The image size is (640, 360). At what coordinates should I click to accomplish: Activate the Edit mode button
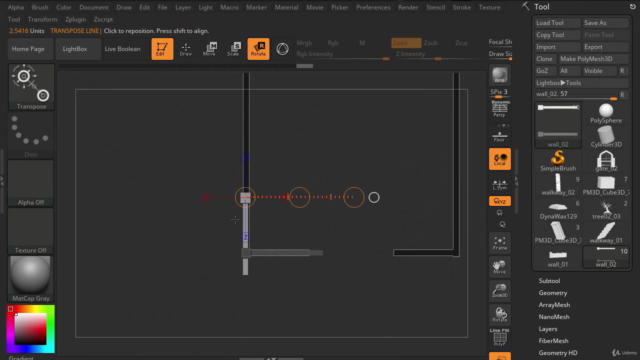[162, 49]
